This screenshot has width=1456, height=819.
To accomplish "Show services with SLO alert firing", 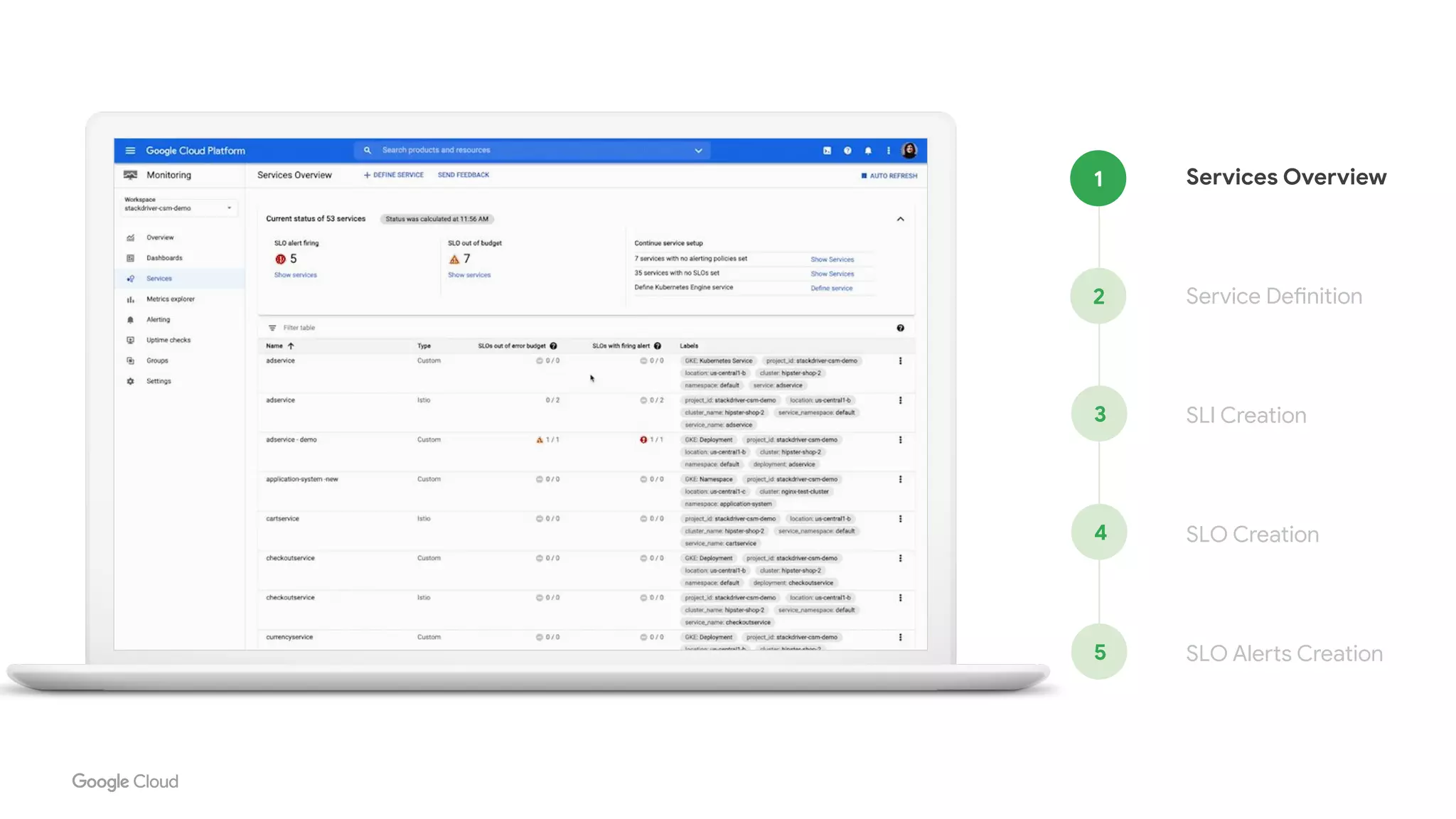I will pyautogui.click(x=296, y=275).
